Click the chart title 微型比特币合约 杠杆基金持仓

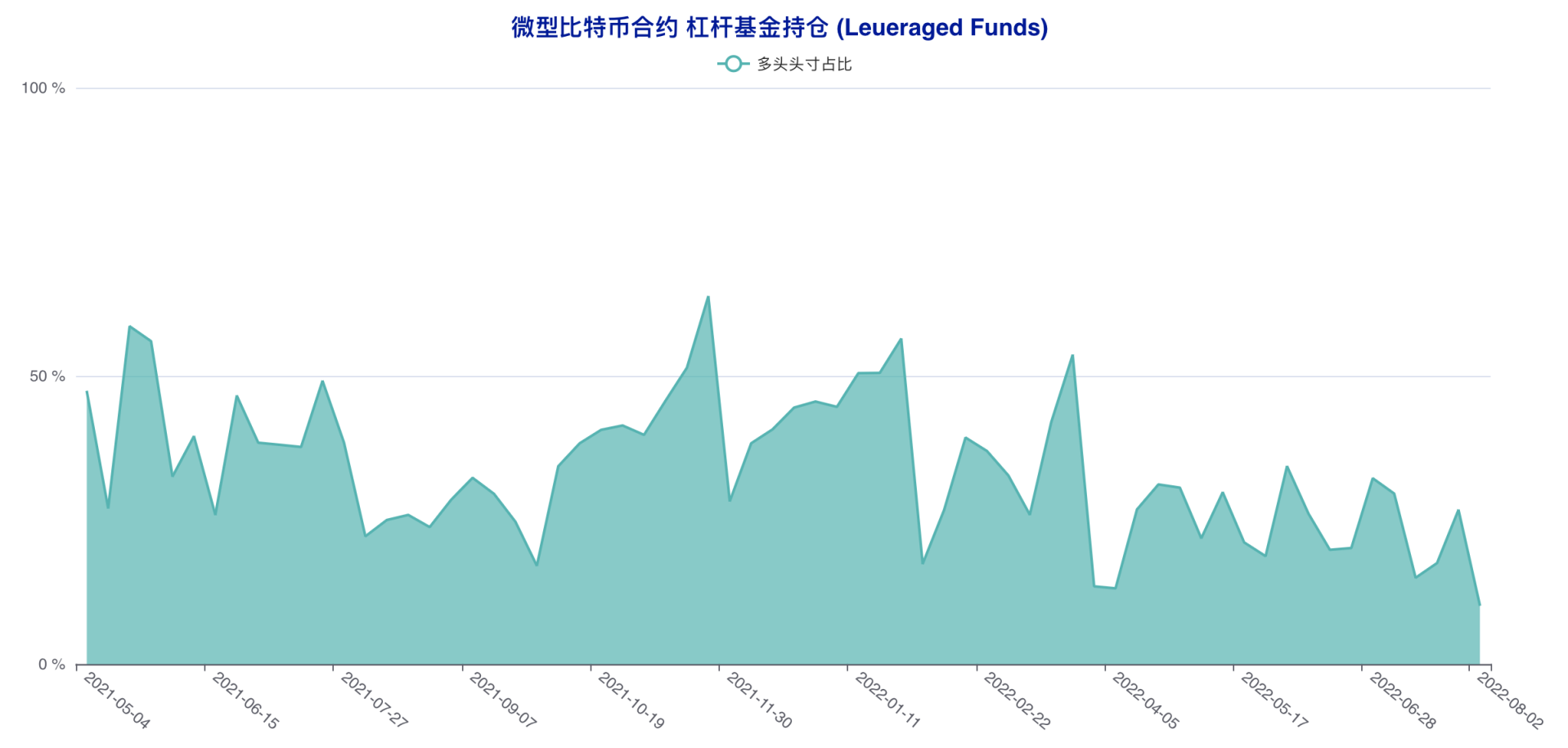coord(780,27)
